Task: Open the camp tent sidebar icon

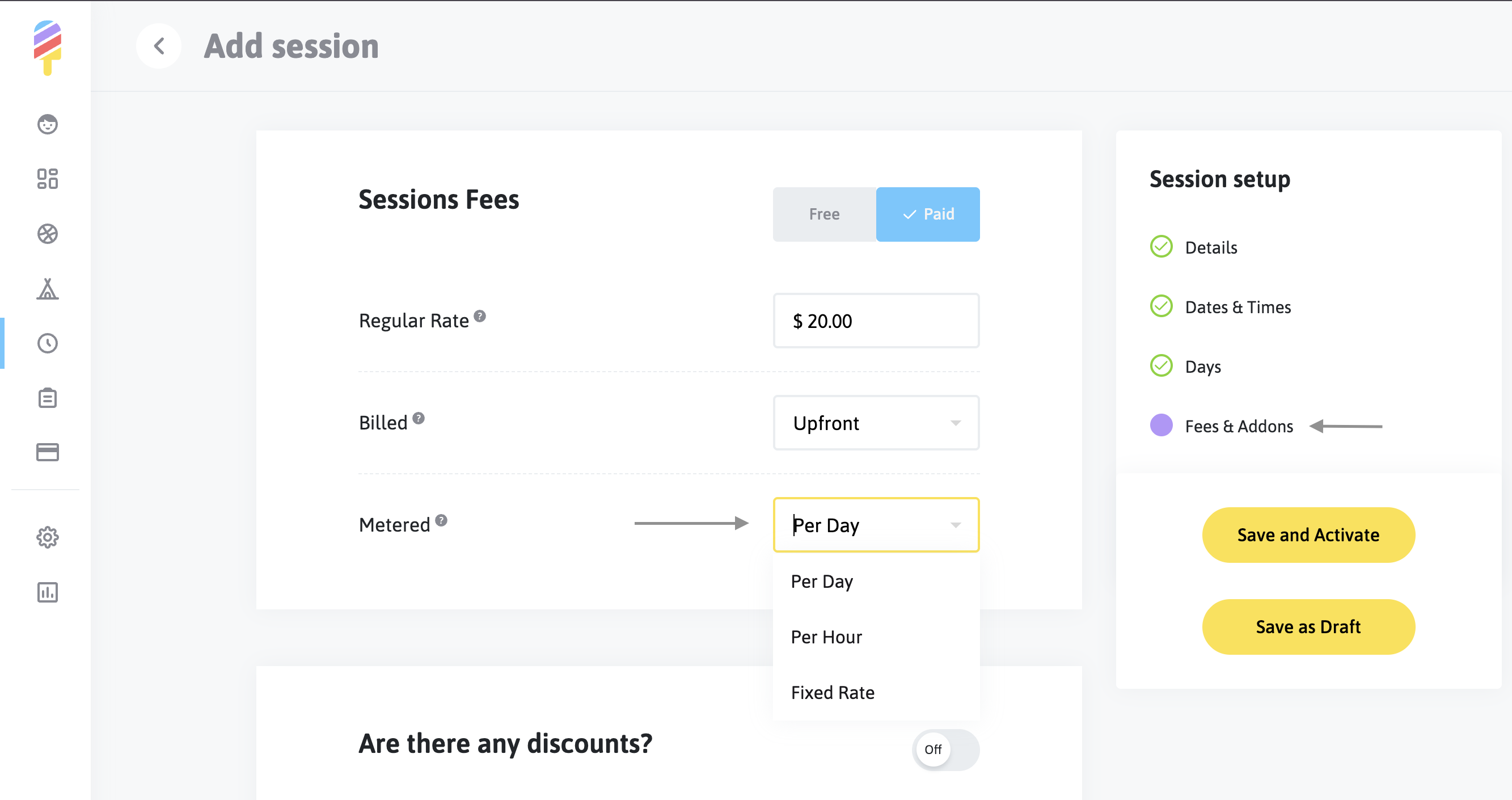Action: pyautogui.click(x=48, y=289)
